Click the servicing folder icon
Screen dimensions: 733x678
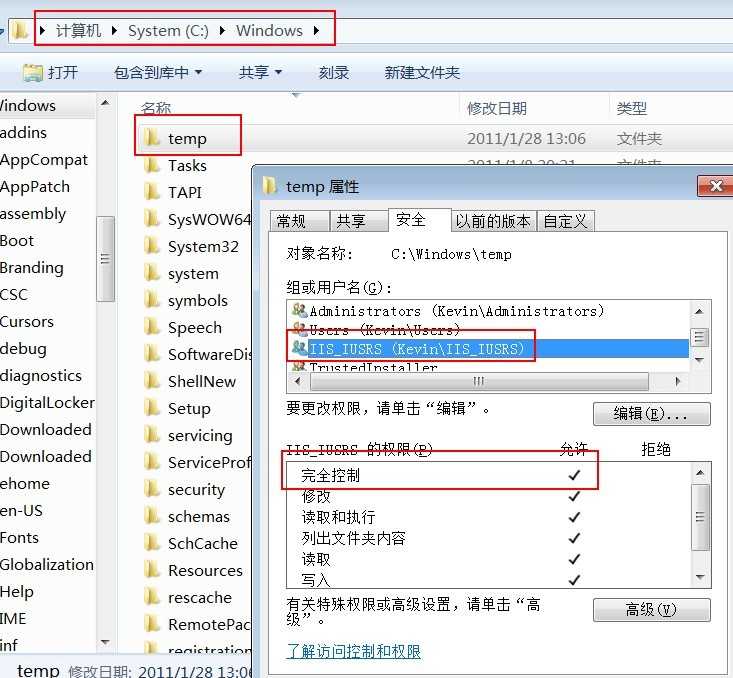point(152,435)
